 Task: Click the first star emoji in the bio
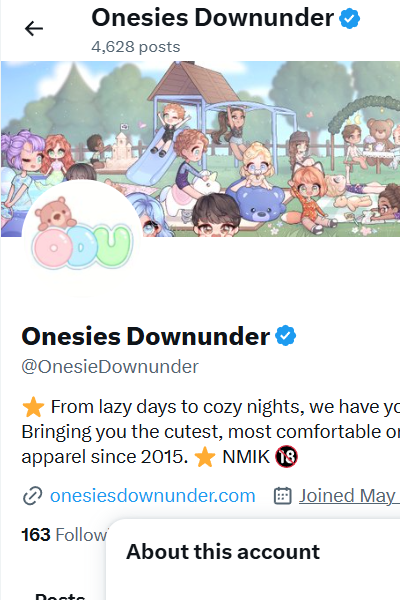pos(33,407)
